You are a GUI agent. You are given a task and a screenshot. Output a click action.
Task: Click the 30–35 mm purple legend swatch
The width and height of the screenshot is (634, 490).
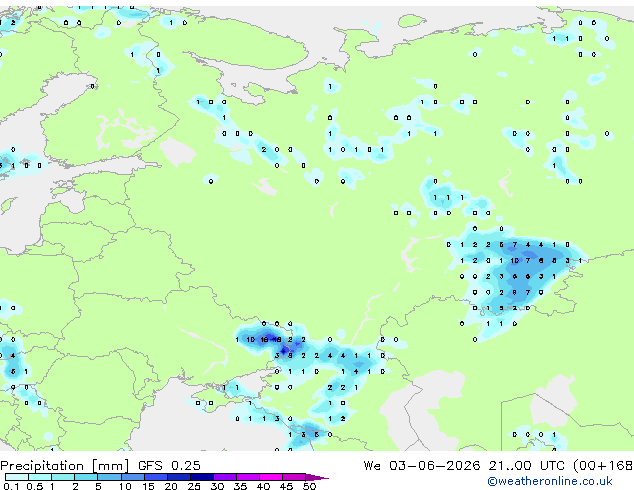tap(225, 477)
